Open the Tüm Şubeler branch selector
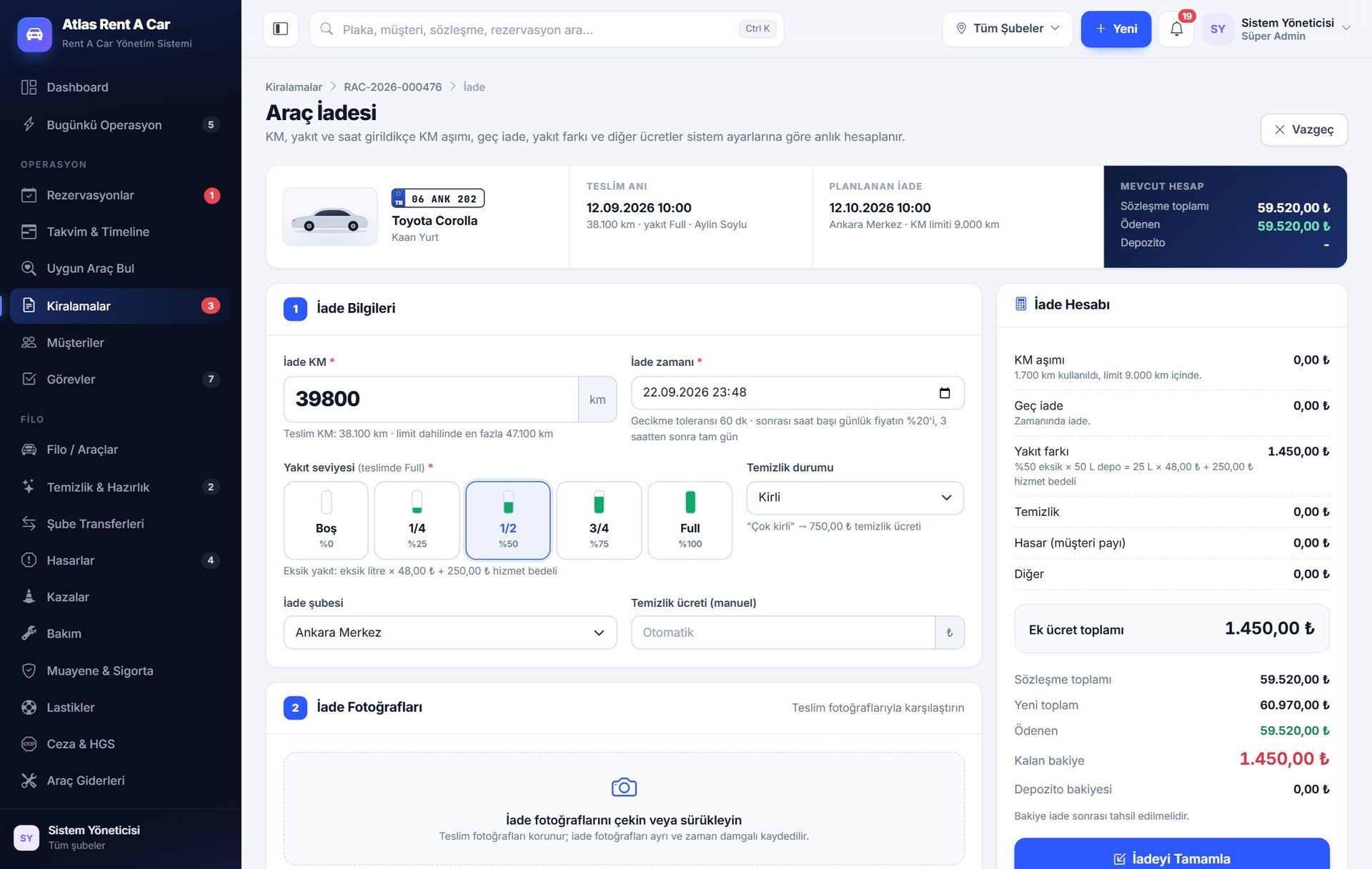The width and height of the screenshot is (1372, 869). click(1008, 29)
